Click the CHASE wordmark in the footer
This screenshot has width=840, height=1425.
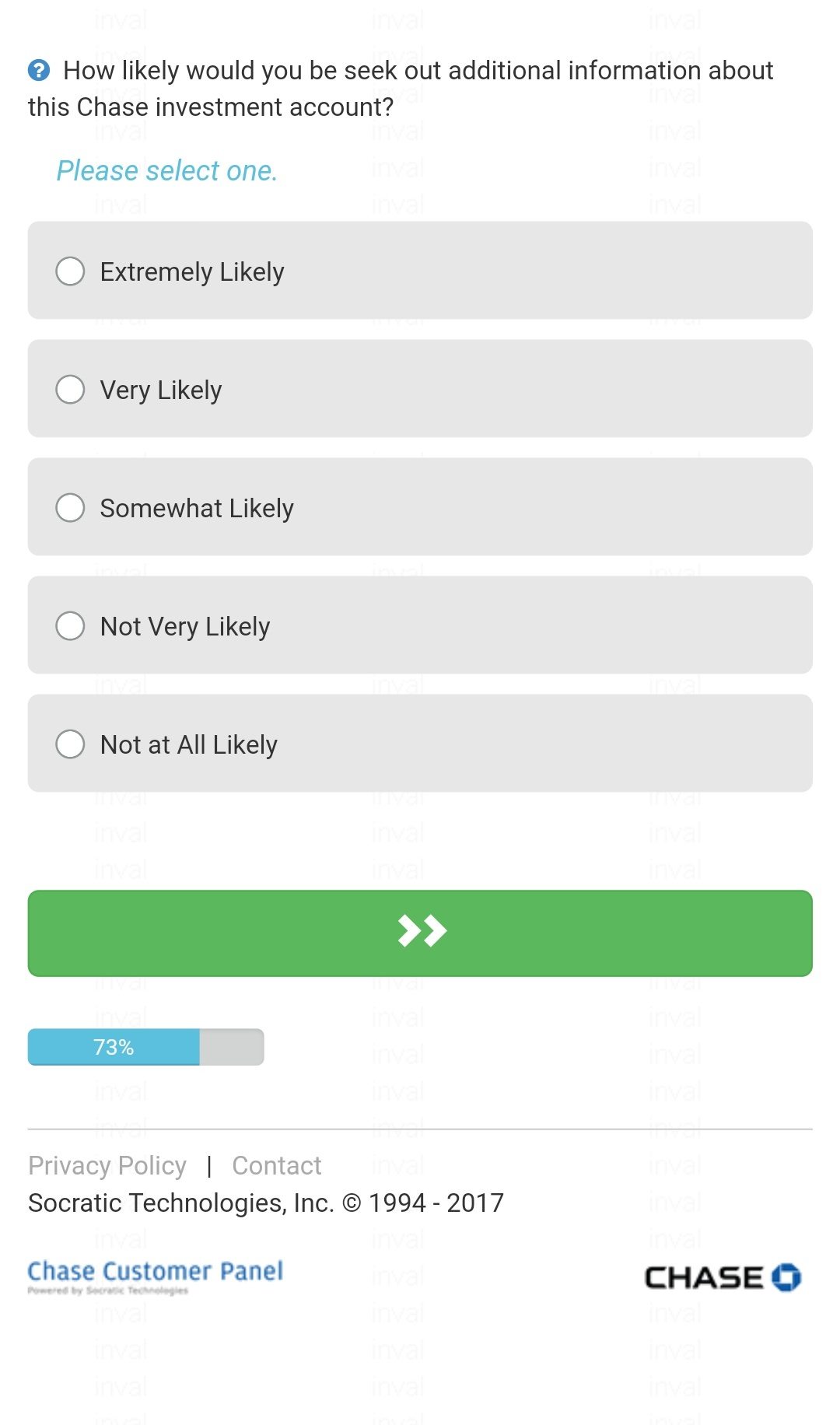(704, 1278)
